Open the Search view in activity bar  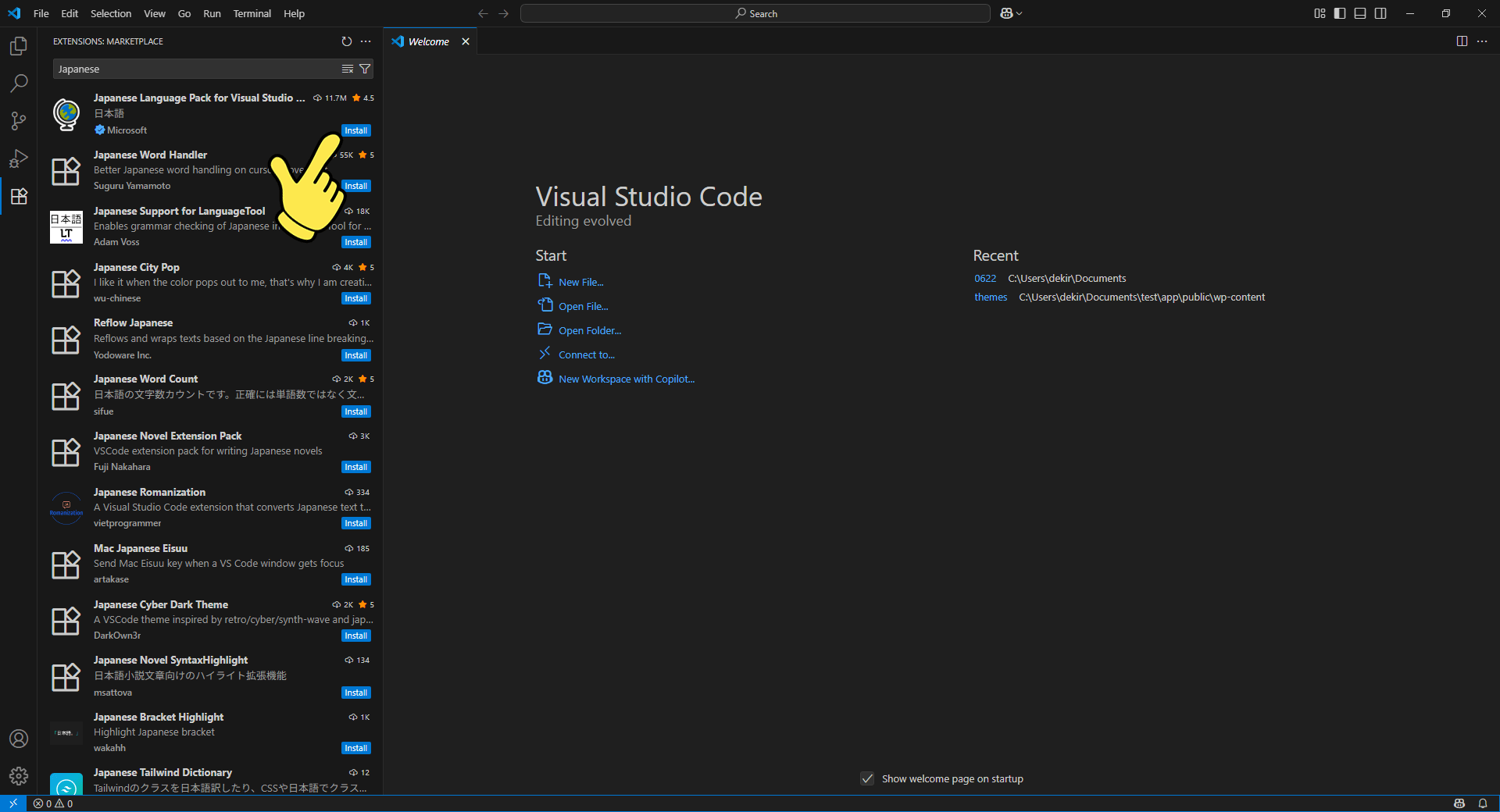[19, 84]
